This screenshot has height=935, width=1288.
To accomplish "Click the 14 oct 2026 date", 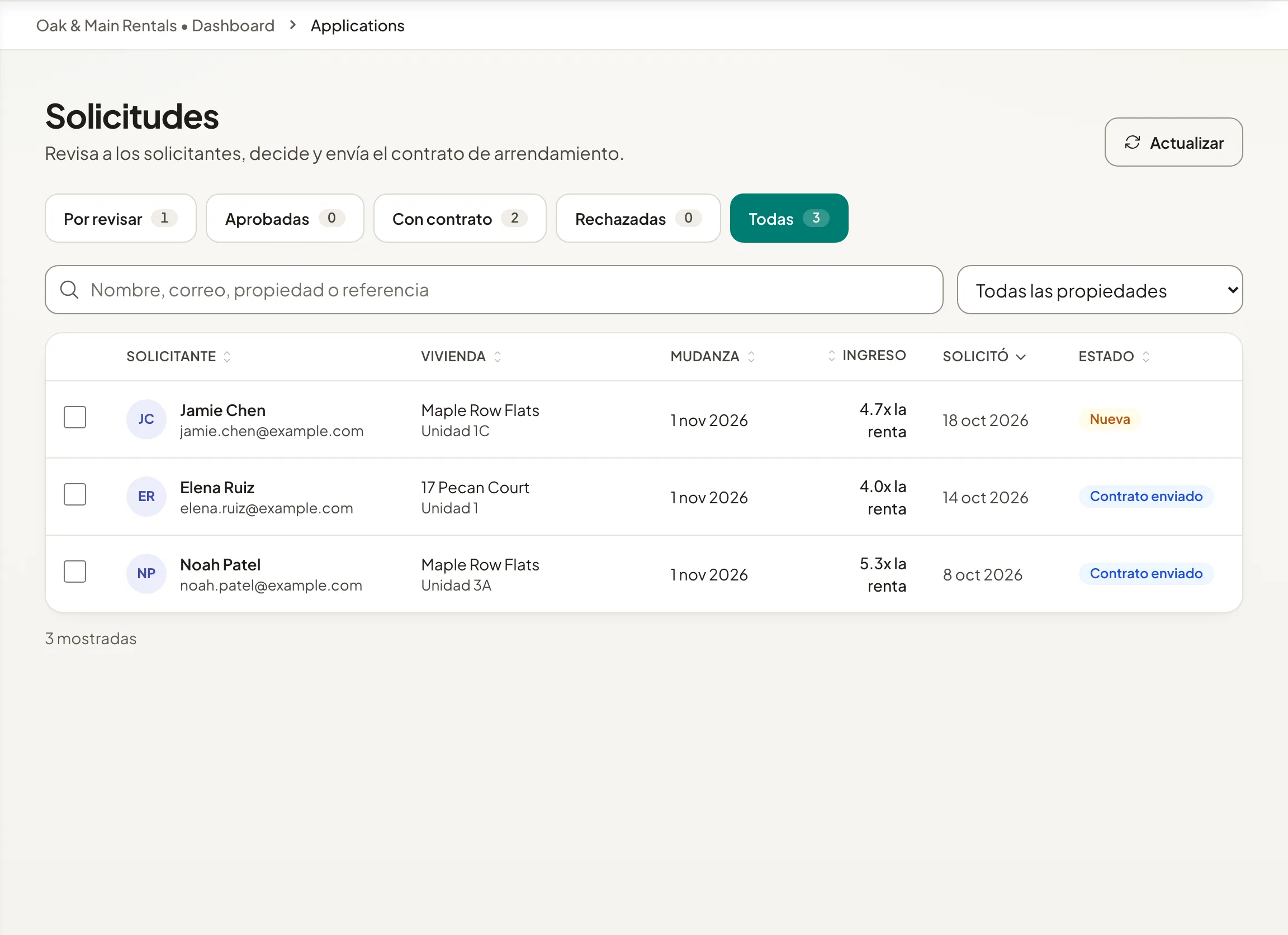I will tap(986, 498).
